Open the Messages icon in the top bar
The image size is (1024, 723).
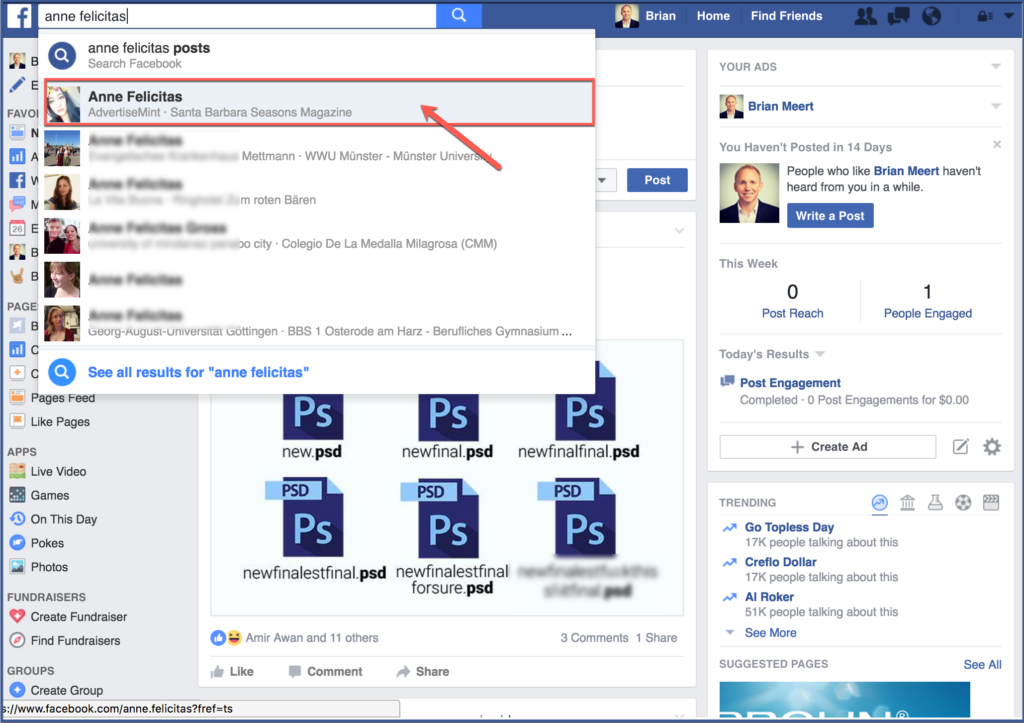click(897, 15)
